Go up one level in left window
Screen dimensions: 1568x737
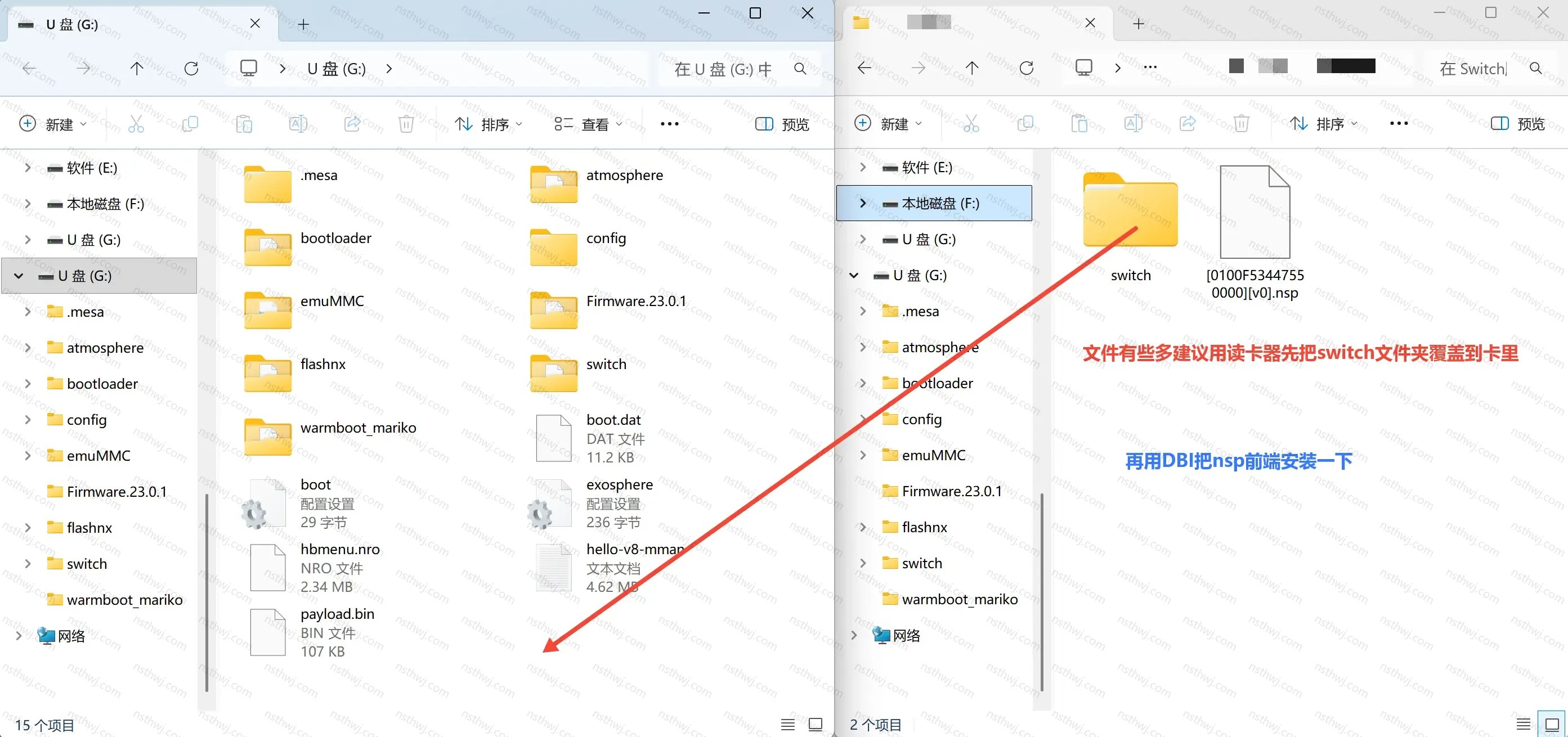(x=137, y=68)
